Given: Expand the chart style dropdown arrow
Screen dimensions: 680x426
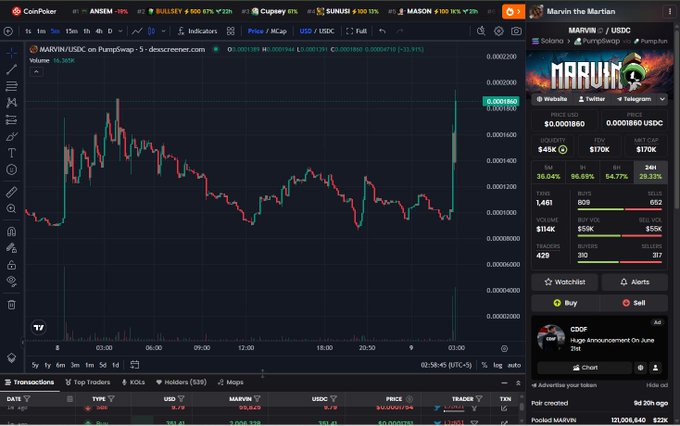Looking at the screenshot, I should [x=163, y=31].
